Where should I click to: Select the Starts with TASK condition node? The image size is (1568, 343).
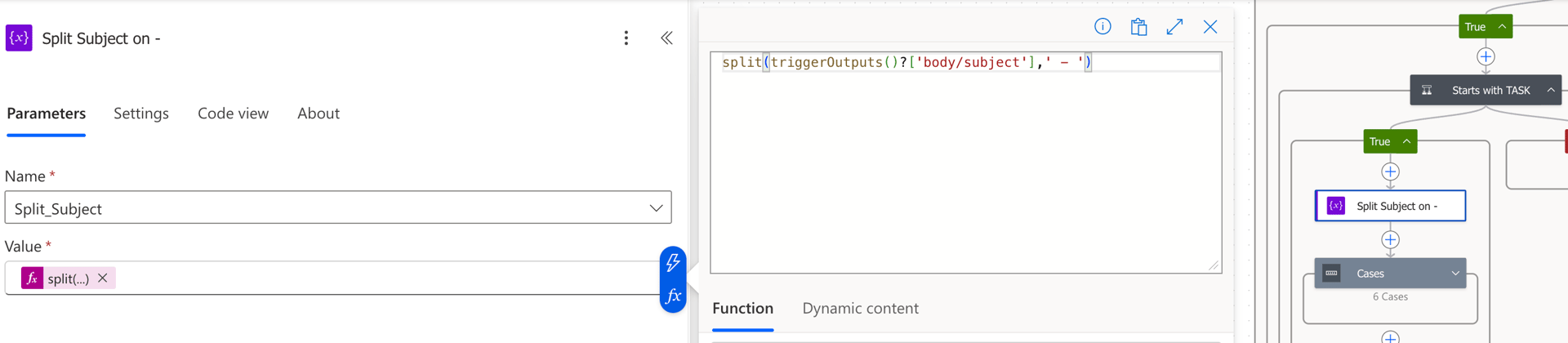1486,90
